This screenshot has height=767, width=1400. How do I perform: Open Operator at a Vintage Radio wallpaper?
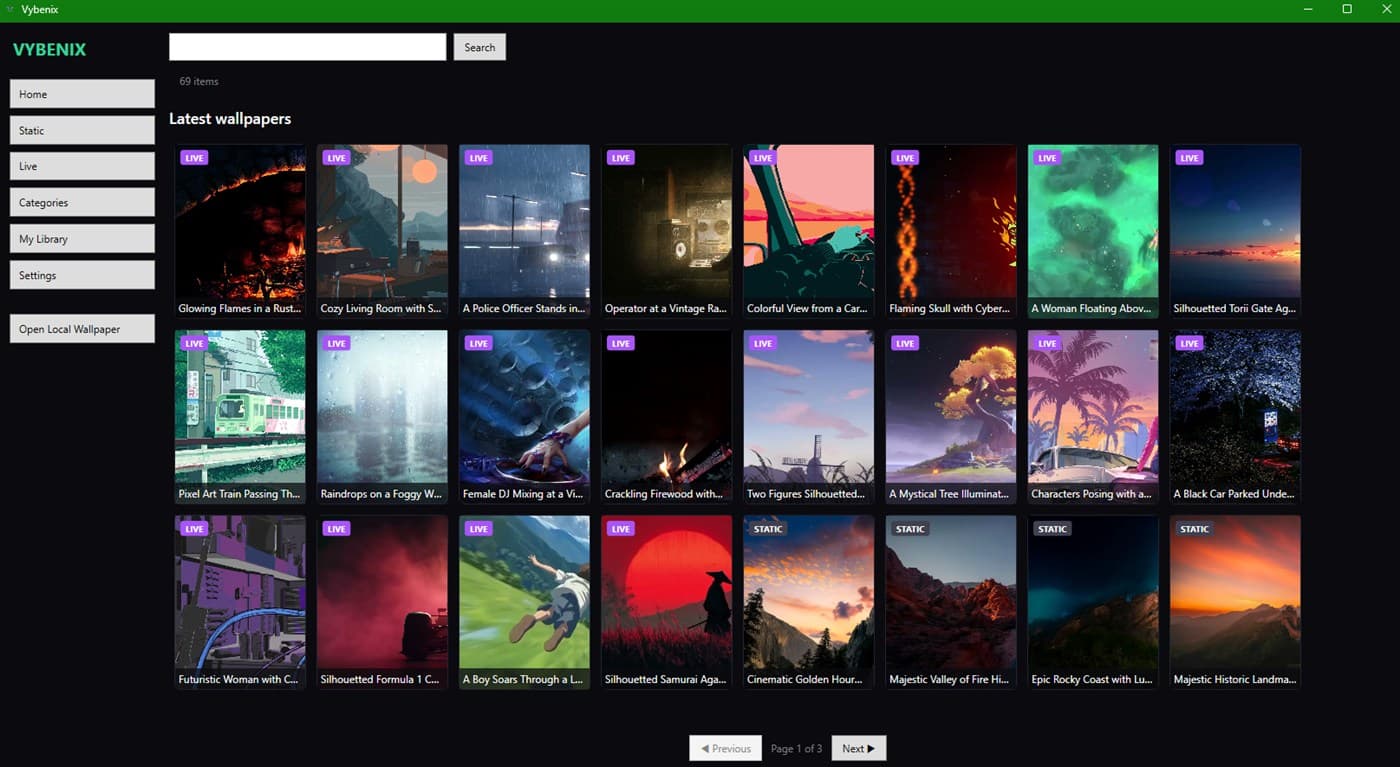pyautogui.click(x=666, y=232)
